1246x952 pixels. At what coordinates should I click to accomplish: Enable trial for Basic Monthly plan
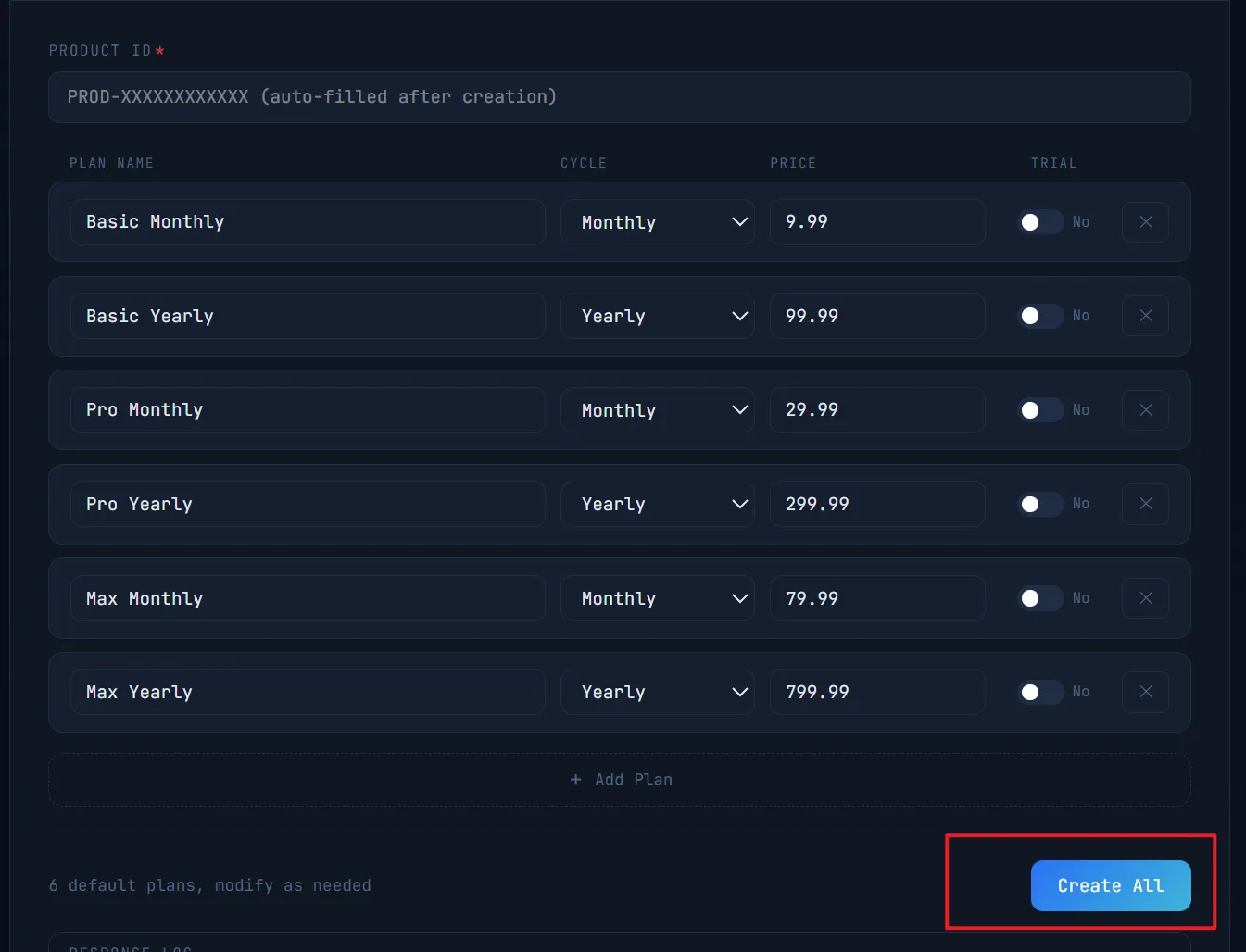click(x=1039, y=222)
